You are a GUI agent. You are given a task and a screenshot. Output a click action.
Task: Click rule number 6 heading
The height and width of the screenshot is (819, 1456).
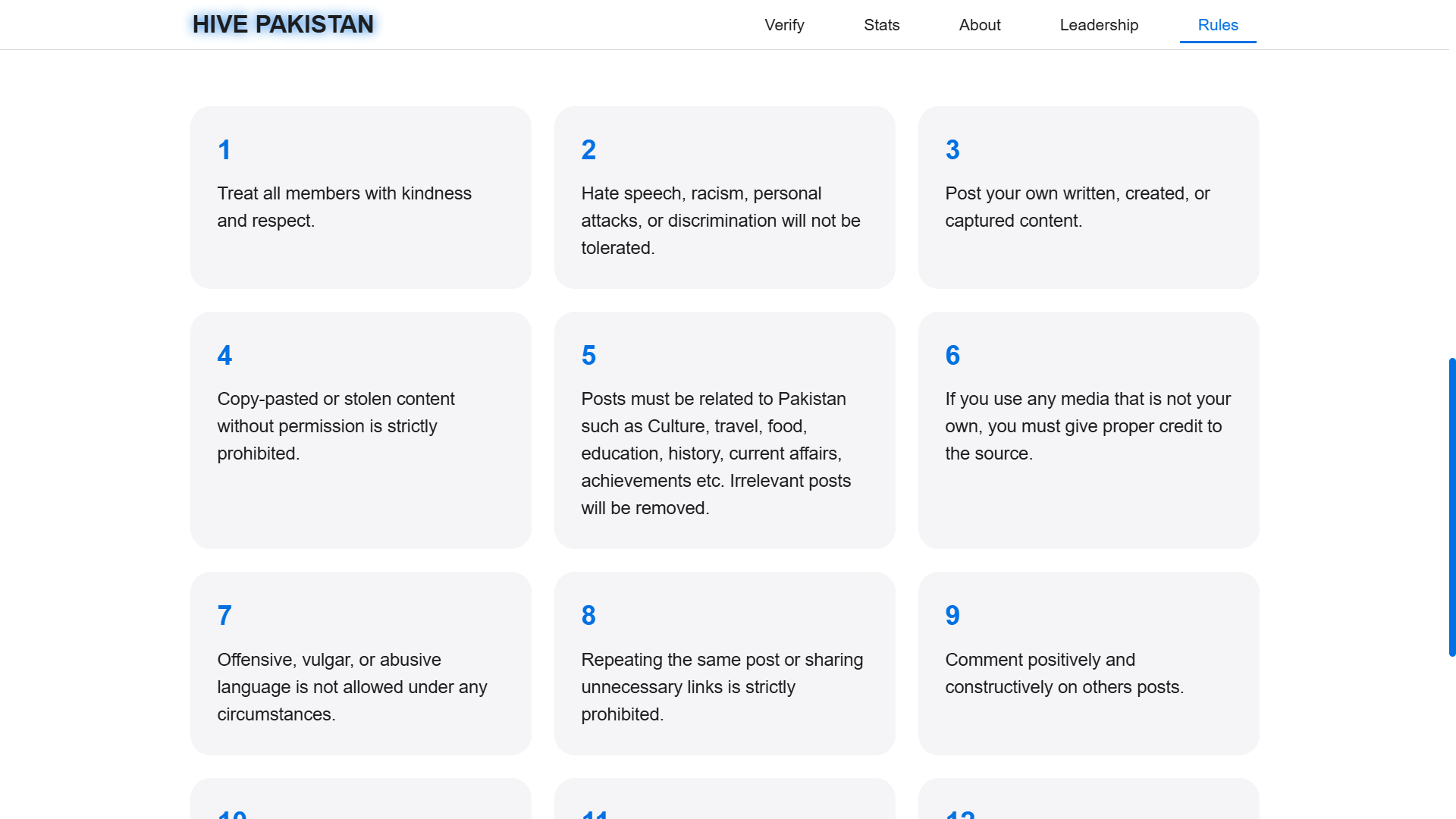(952, 355)
